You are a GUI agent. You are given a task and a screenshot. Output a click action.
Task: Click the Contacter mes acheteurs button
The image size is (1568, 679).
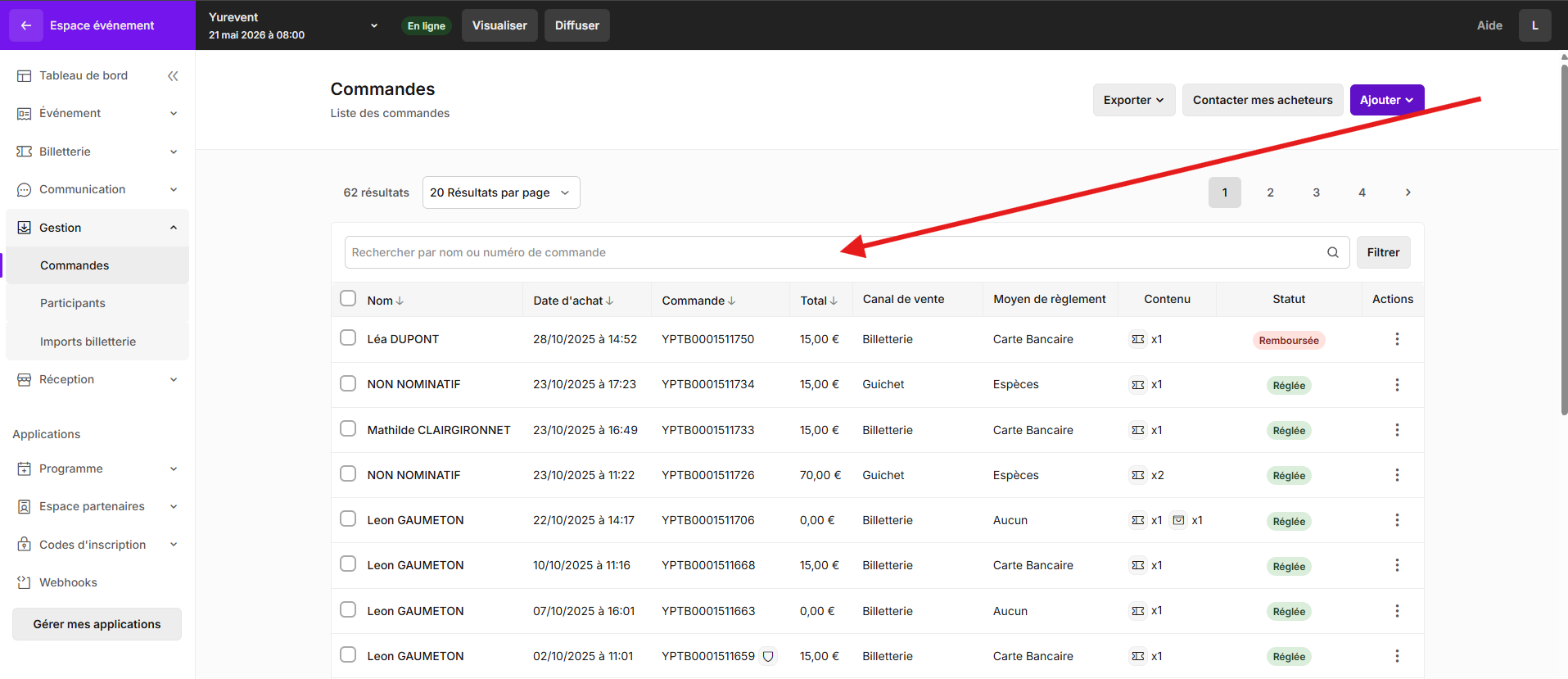[x=1262, y=100]
